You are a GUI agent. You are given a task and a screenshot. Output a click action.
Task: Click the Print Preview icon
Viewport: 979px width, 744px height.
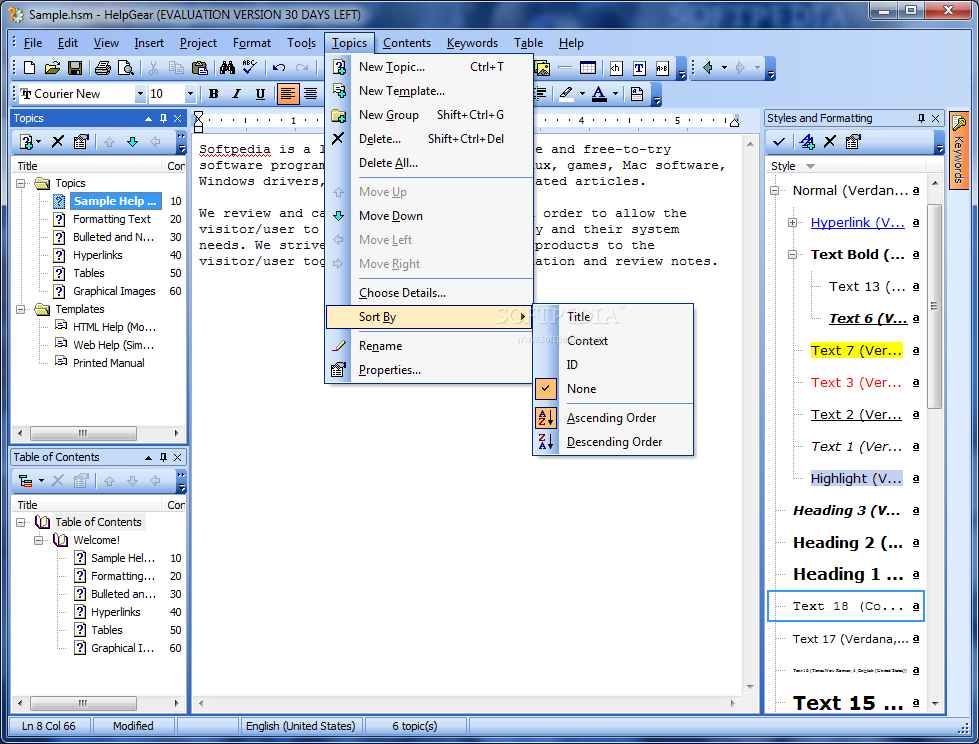[125, 68]
